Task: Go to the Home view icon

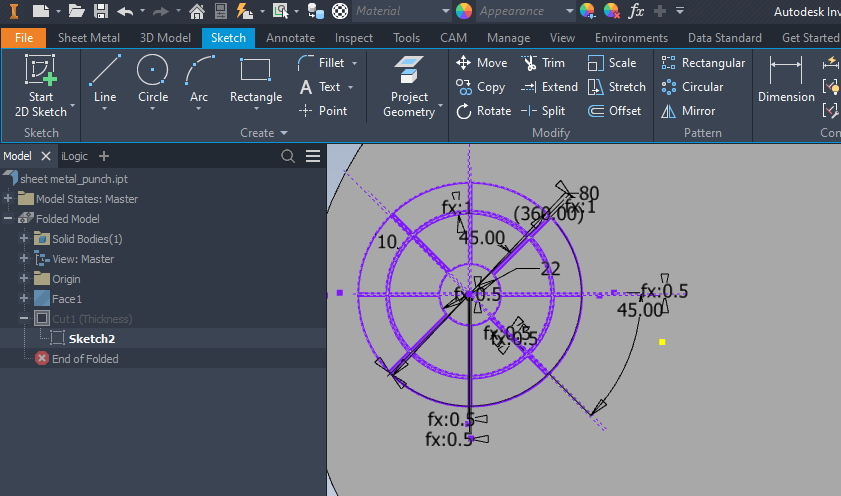Action: point(197,11)
